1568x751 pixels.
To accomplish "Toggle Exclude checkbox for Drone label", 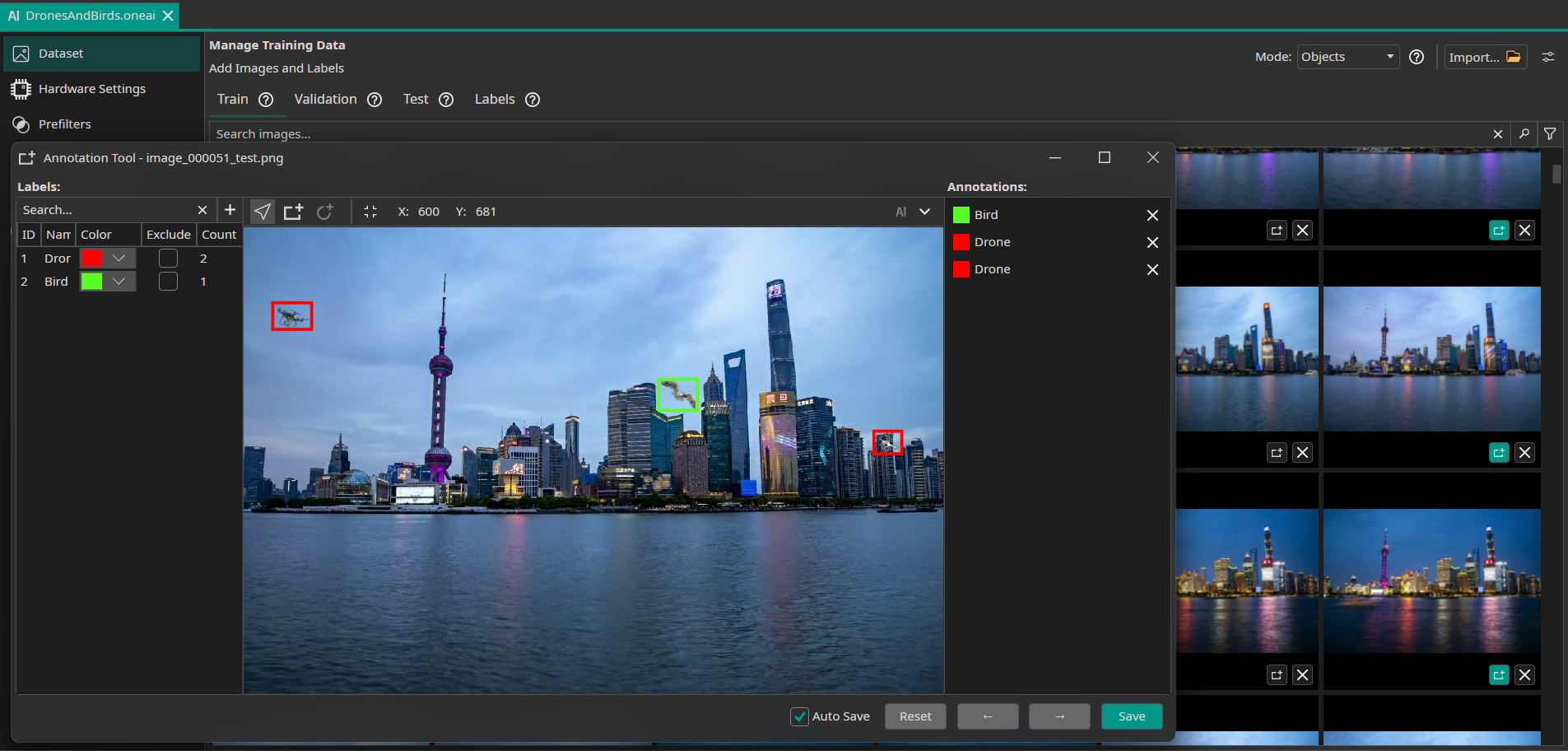I will point(168,259).
